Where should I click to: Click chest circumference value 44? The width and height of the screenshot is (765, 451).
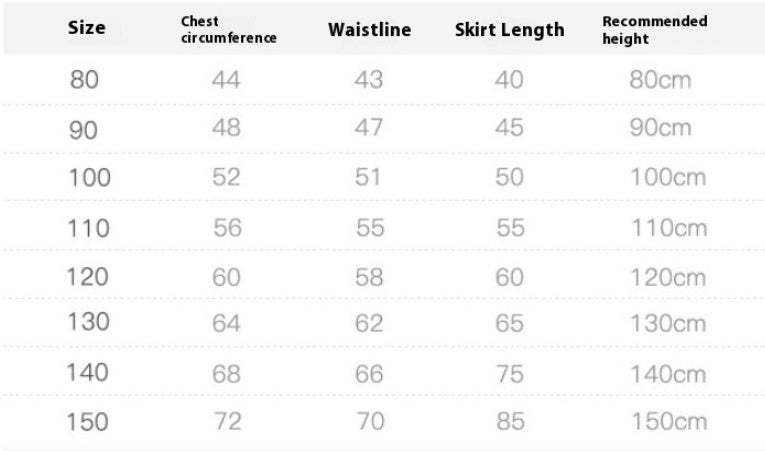coord(226,80)
